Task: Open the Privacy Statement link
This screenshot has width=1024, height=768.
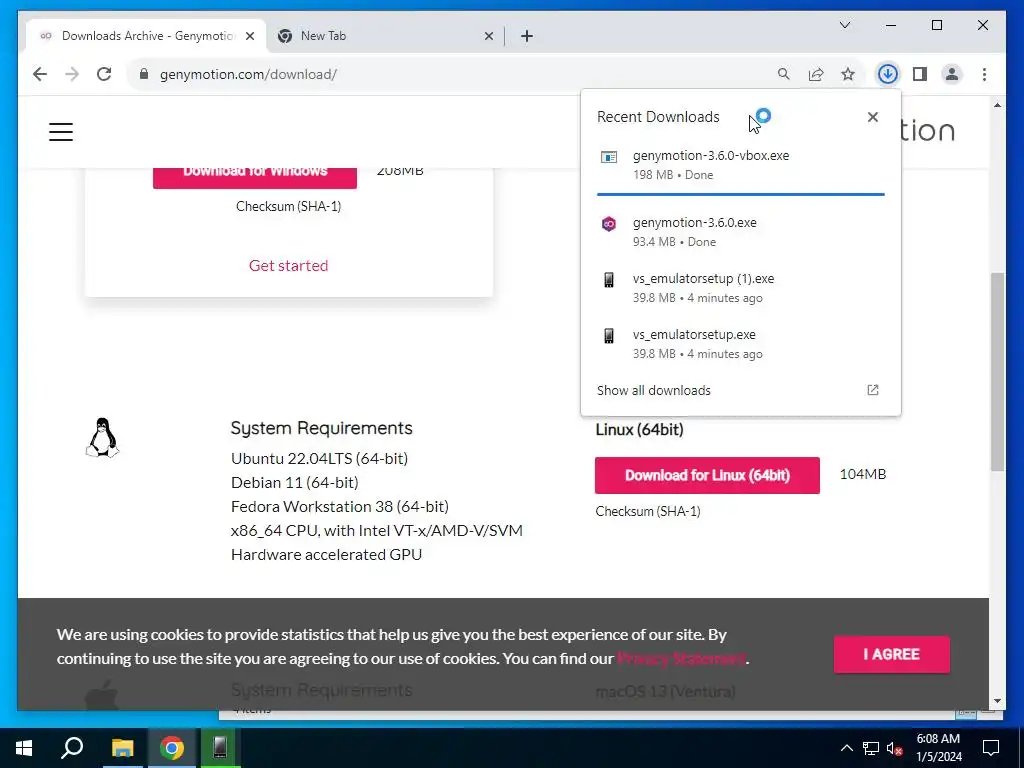Action: click(681, 658)
